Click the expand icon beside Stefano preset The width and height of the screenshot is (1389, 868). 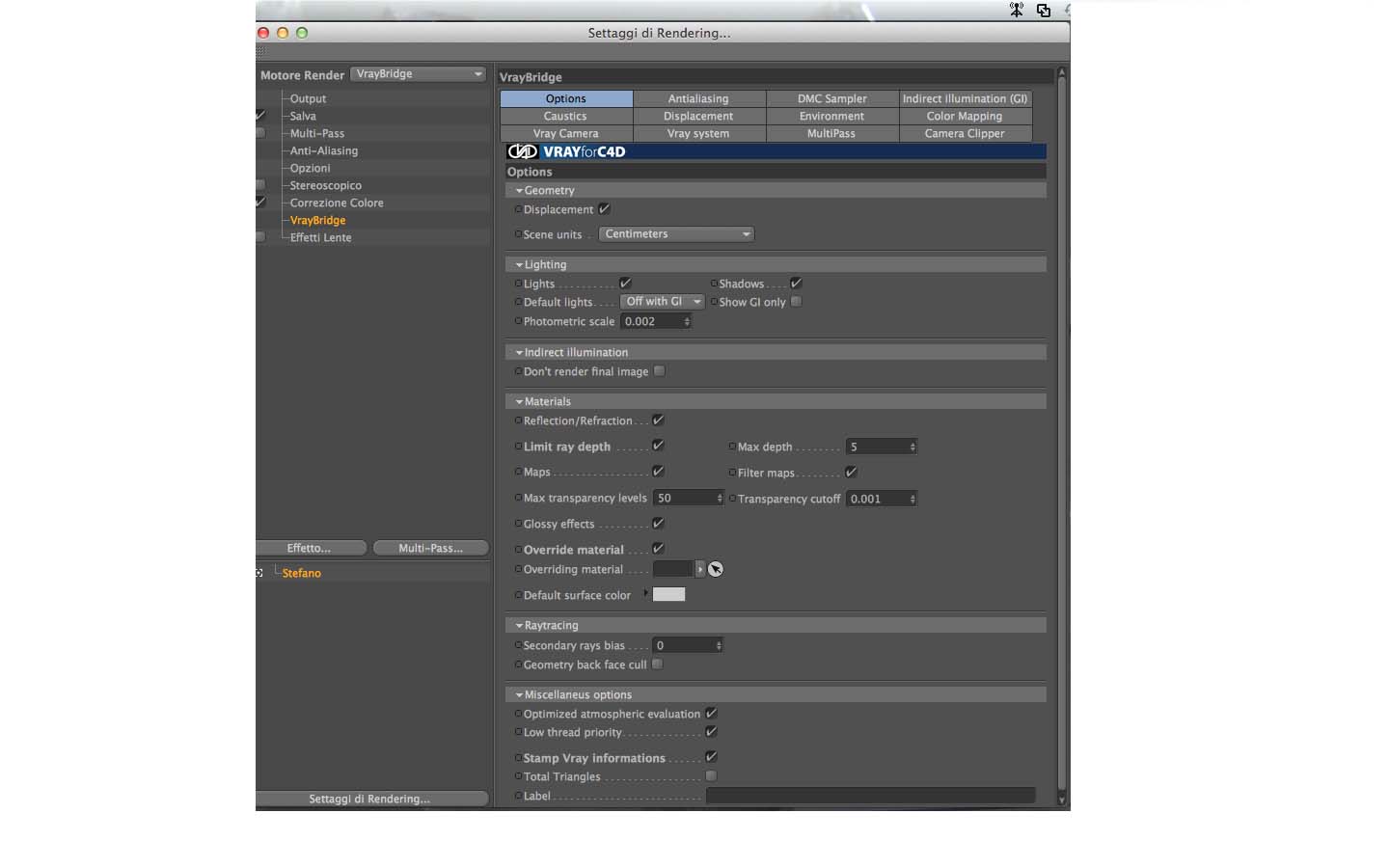tap(259, 573)
